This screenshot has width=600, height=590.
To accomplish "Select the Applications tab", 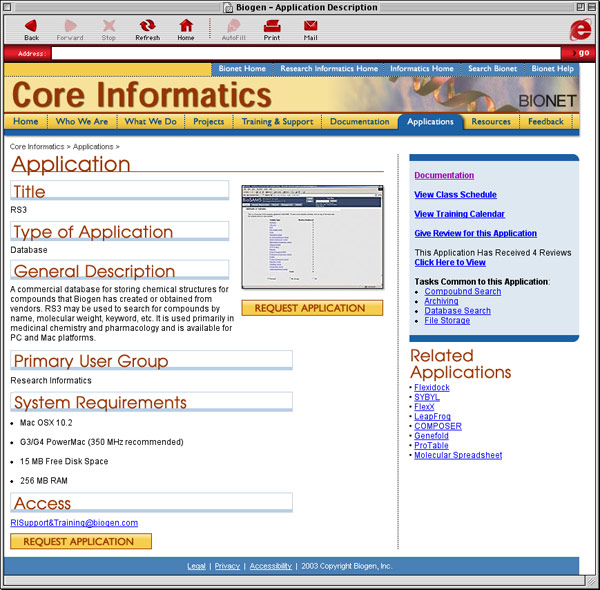I will (x=430, y=122).
